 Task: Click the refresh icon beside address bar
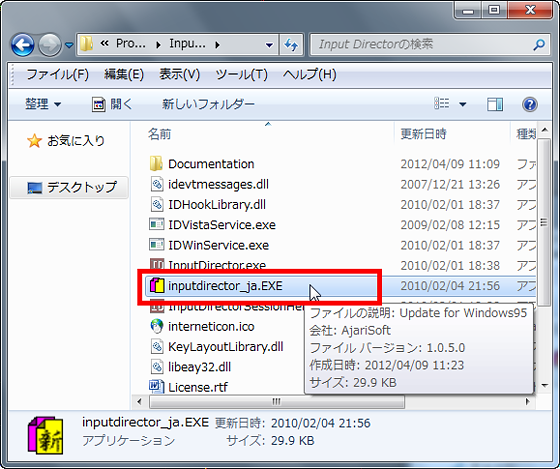click(x=291, y=45)
